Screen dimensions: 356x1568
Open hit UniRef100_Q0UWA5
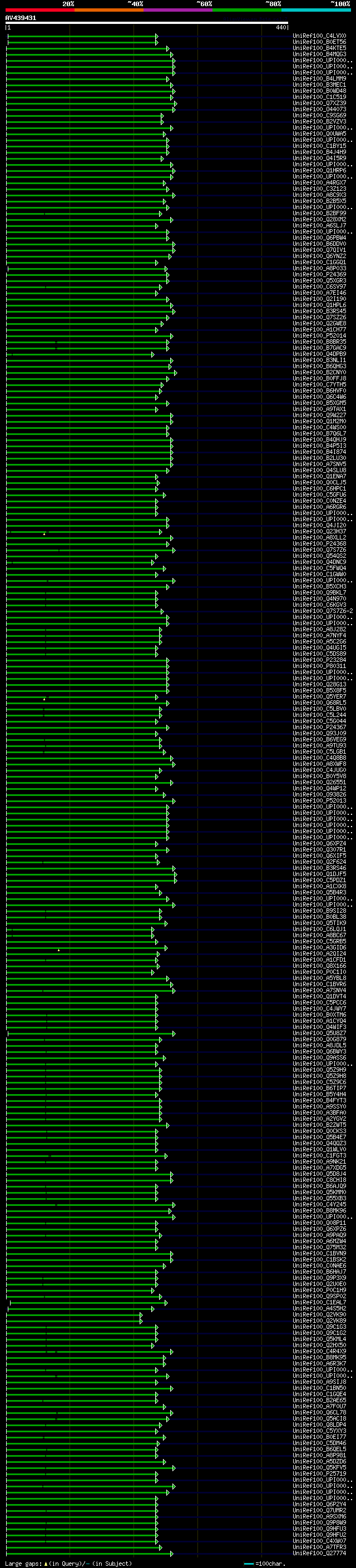click(x=319, y=134)
